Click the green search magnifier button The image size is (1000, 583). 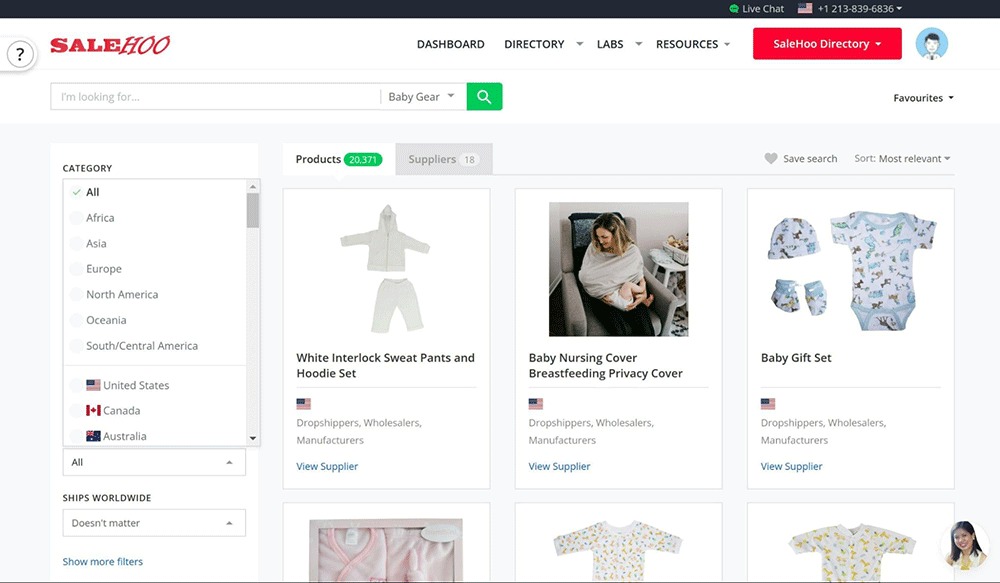pyautogui.click(x=484, y=97)
